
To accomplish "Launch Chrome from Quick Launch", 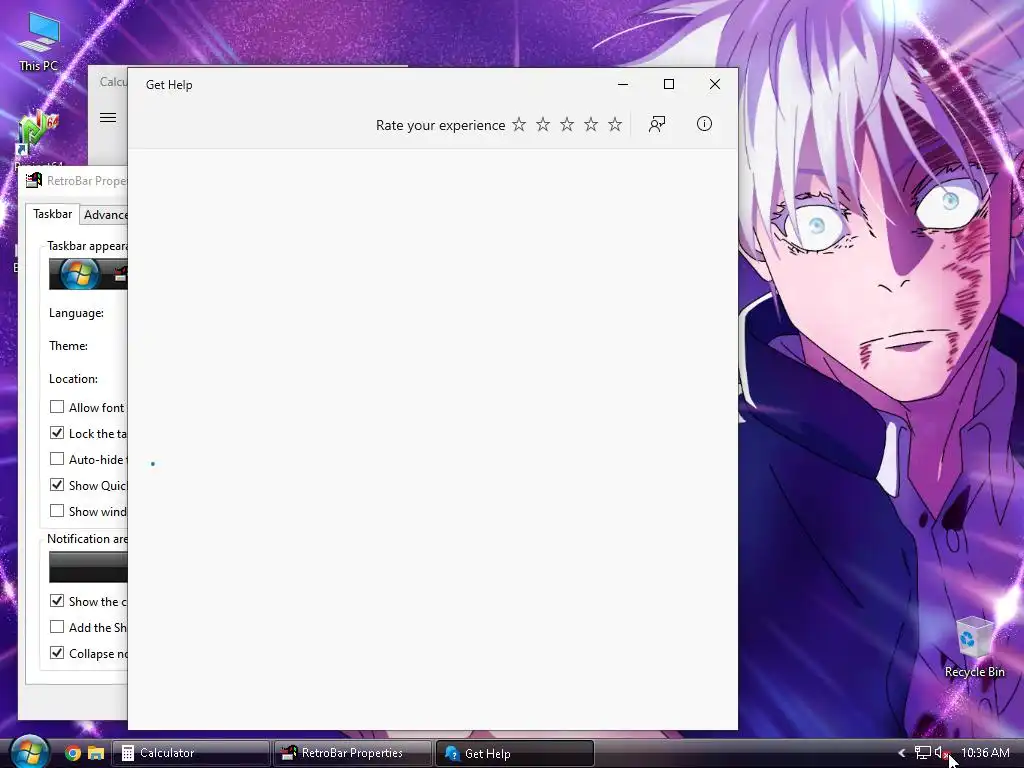I will 73,753.
